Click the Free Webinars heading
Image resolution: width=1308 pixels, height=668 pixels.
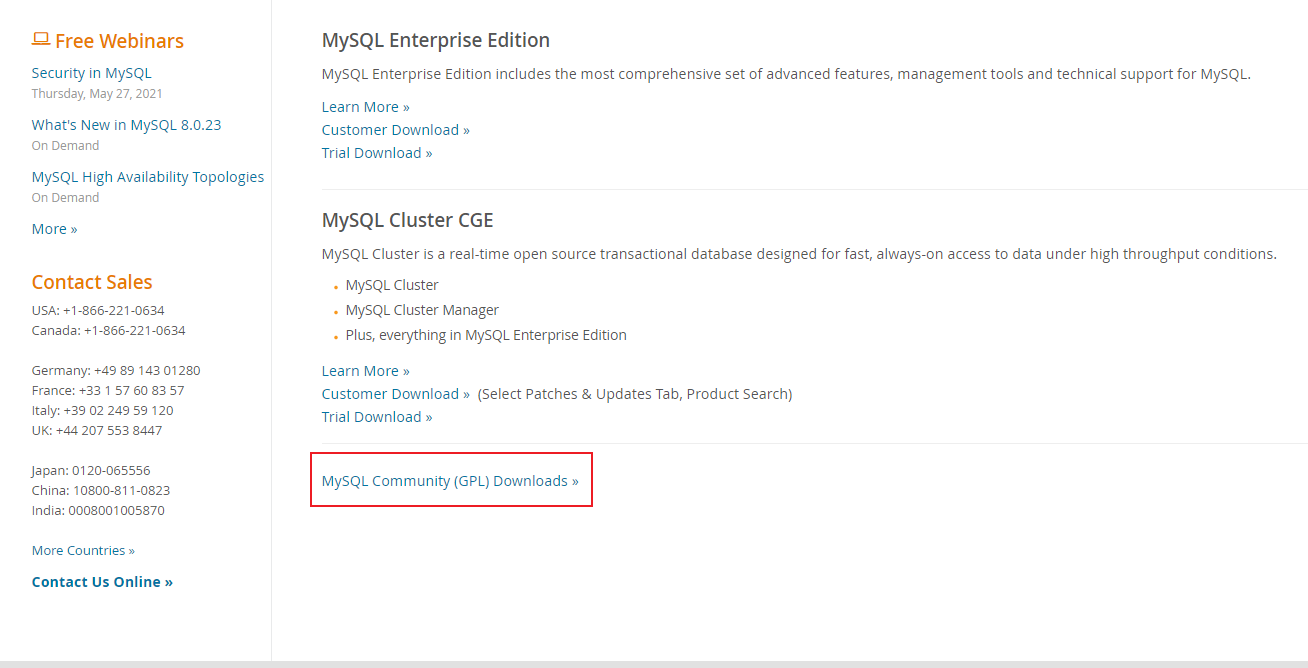click(x=119, y=41)
